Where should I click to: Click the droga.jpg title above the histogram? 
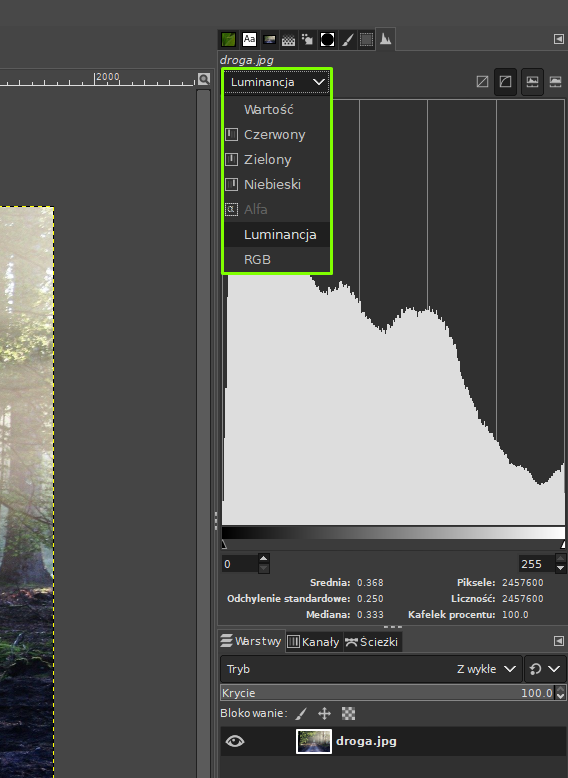tap(247, 60)
